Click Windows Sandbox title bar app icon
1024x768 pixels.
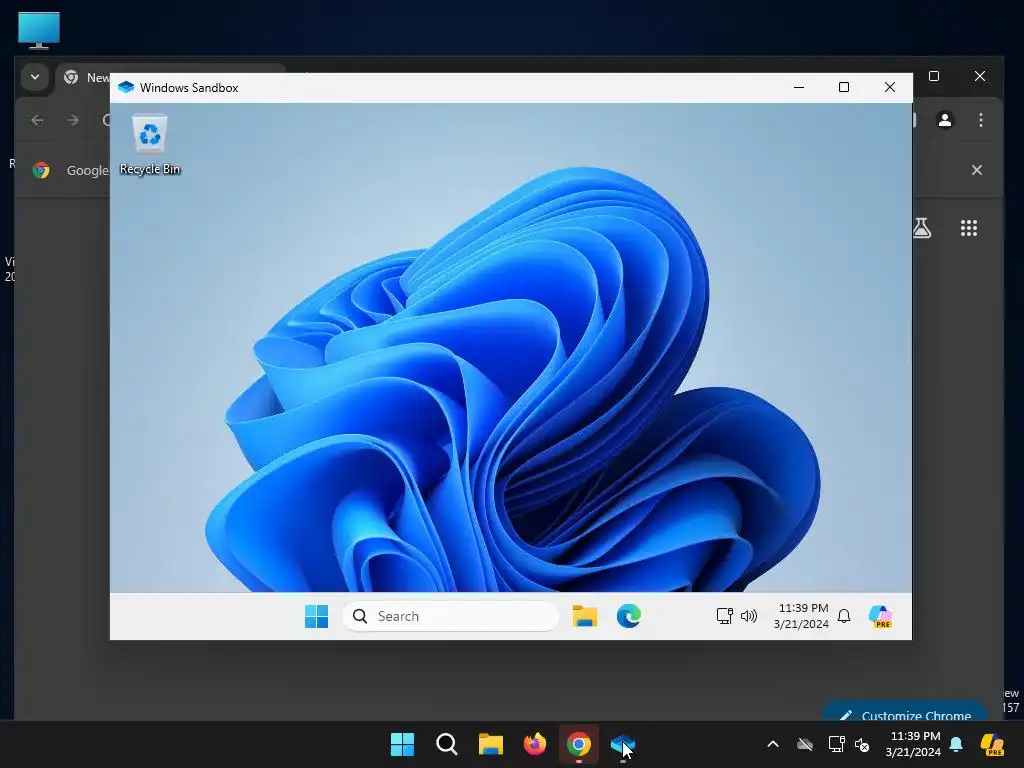126,88
